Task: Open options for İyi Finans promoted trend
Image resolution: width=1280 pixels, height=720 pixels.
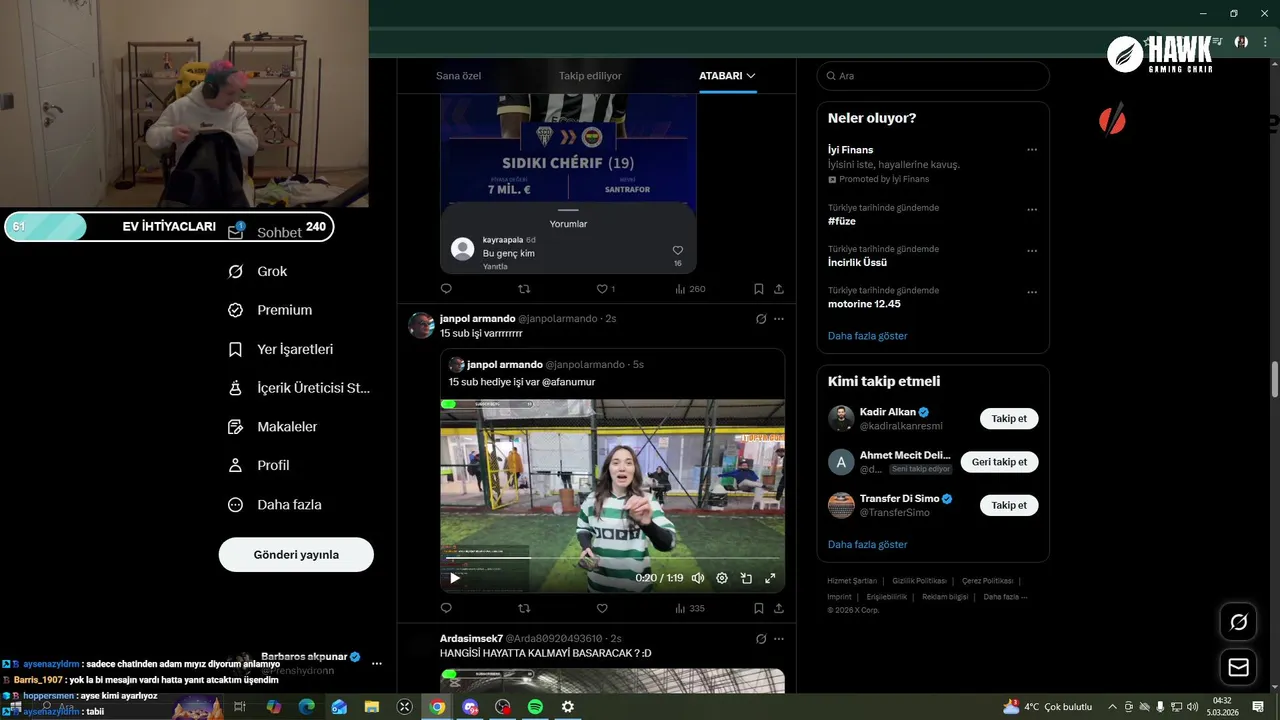Action: tap(1032, 150)
